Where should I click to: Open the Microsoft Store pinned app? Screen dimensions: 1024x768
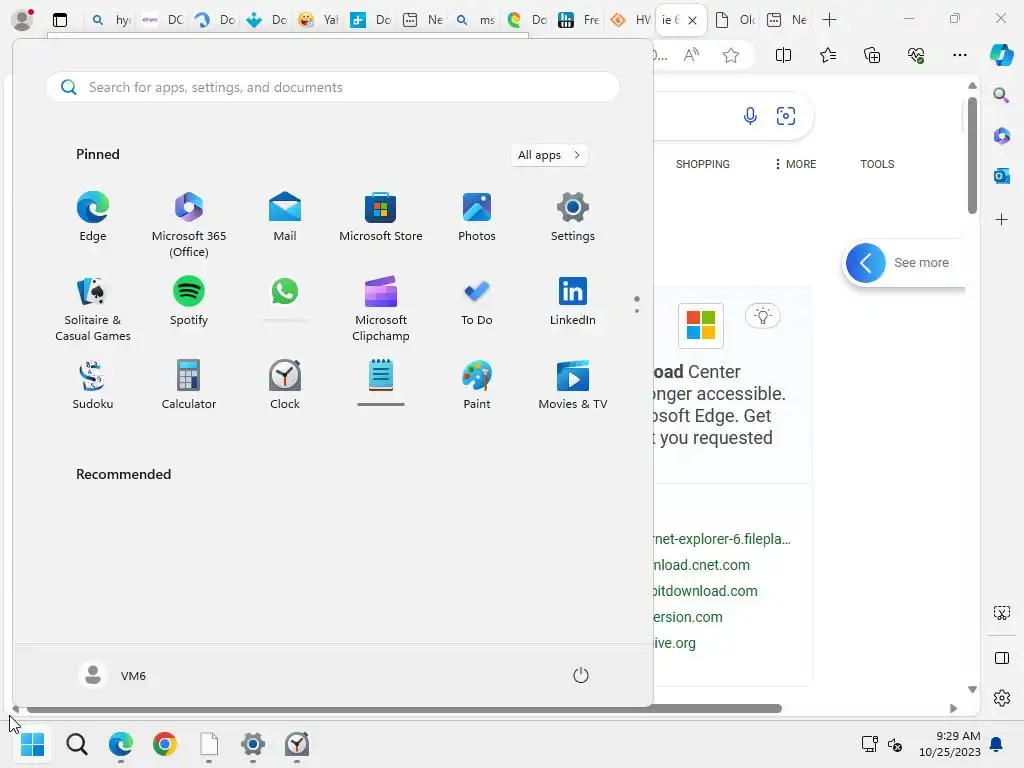(381, 217)
